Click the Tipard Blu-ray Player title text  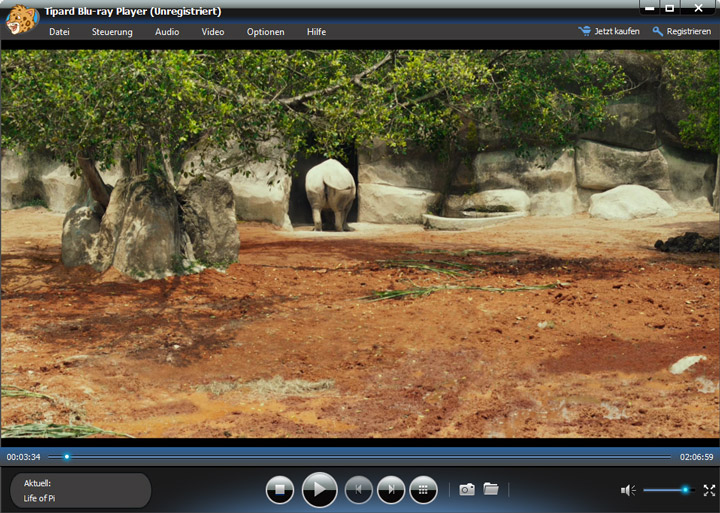(133, 11)
